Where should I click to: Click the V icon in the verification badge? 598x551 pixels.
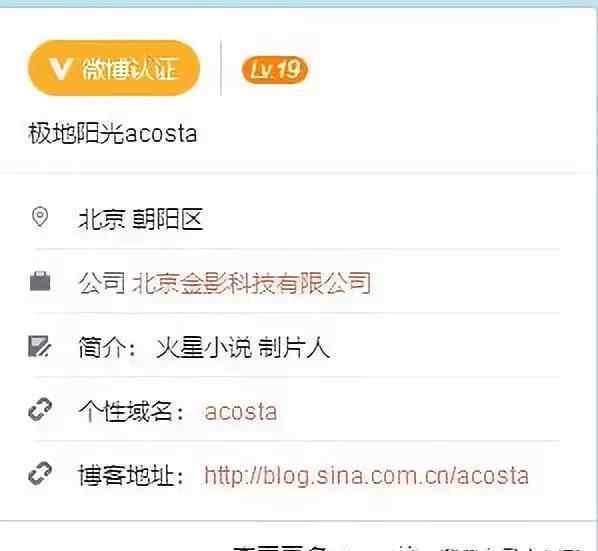(x=60, y=69)
